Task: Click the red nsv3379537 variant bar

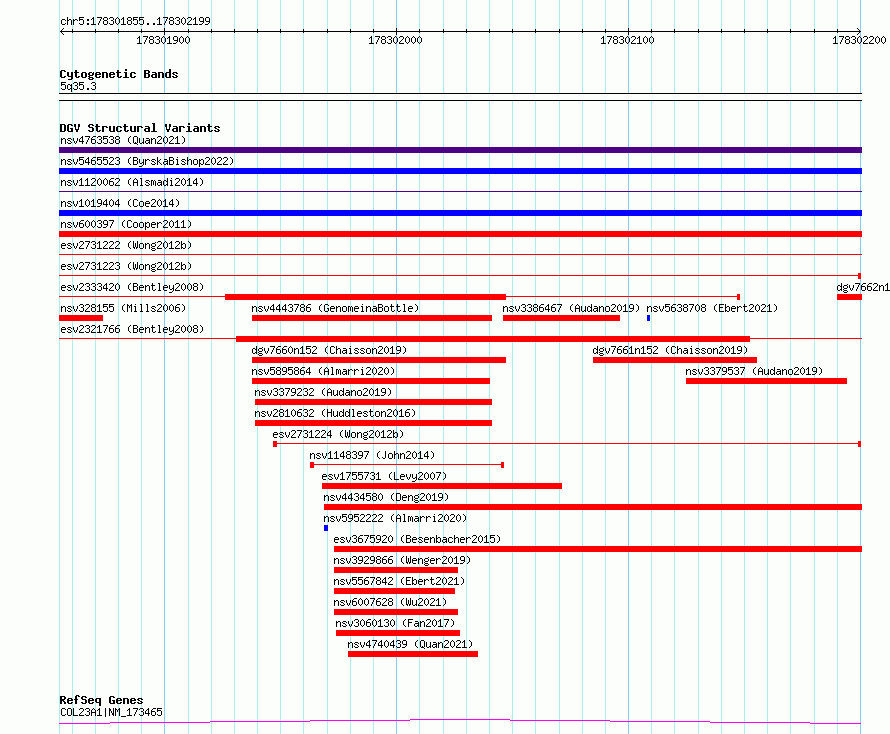Action: 766,381
